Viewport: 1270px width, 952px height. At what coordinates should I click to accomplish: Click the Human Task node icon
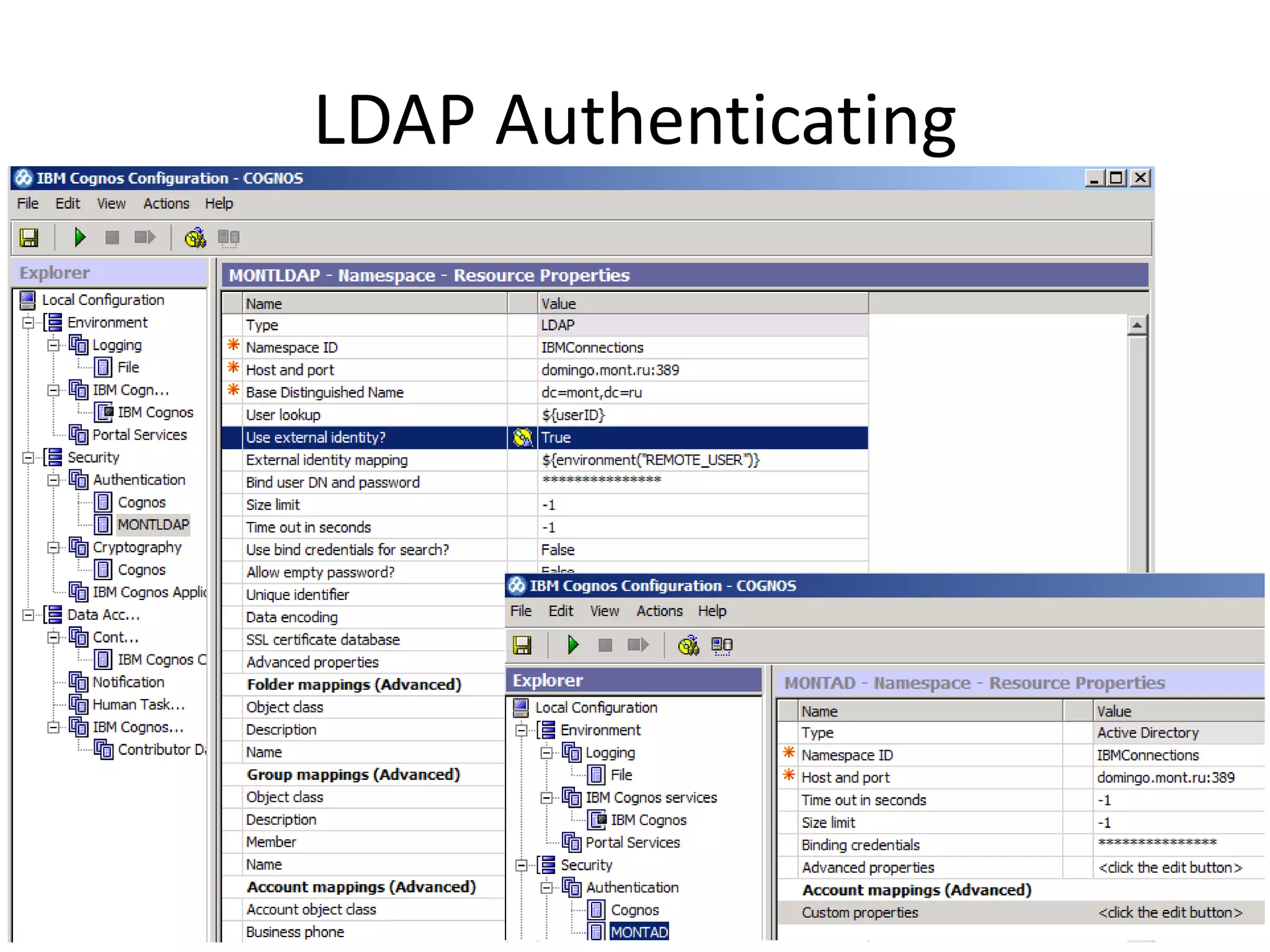(x=78, y=704)
